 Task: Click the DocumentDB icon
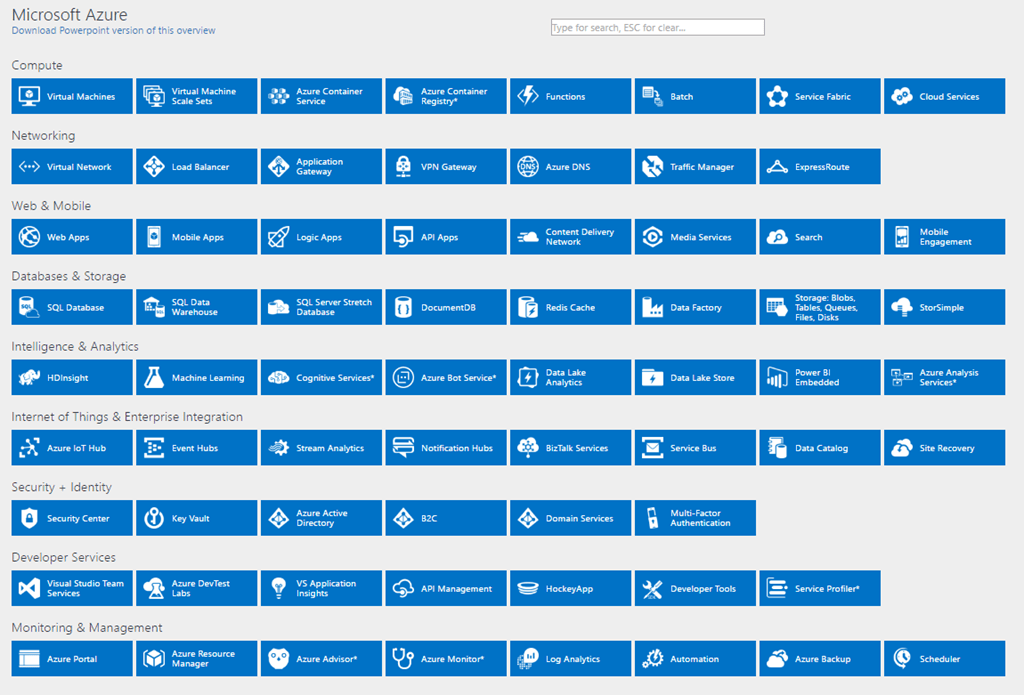(x=403, y=307)
